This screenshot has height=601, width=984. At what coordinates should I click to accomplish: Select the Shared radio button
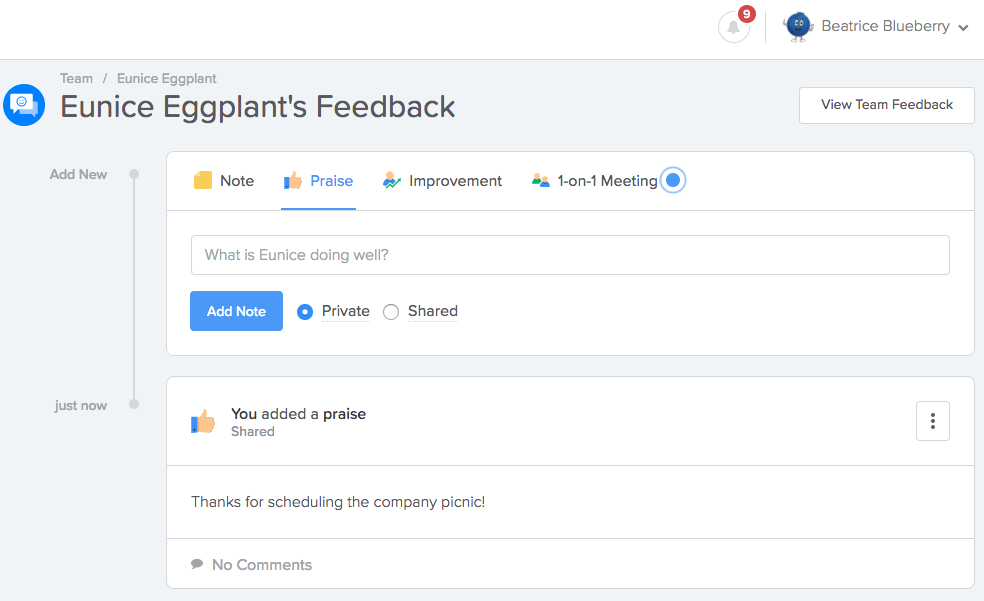pos(391,312)
